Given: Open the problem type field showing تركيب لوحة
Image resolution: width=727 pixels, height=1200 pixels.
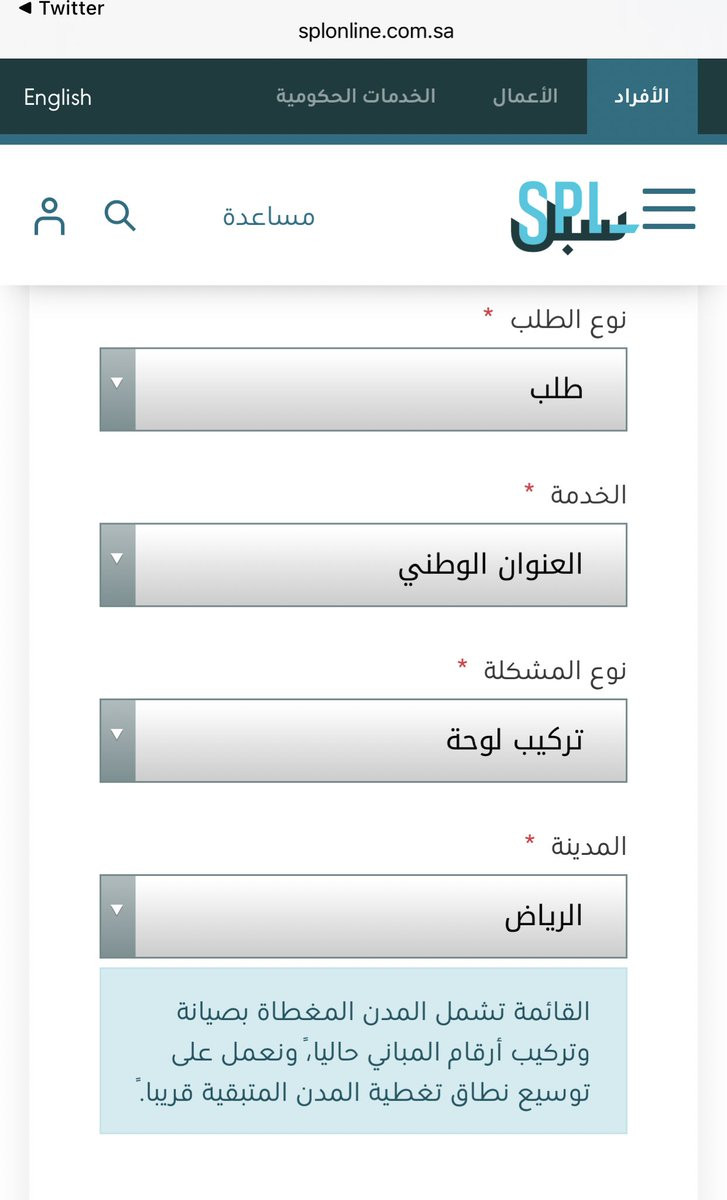Looking at the screenshot, I should [363, 740].
